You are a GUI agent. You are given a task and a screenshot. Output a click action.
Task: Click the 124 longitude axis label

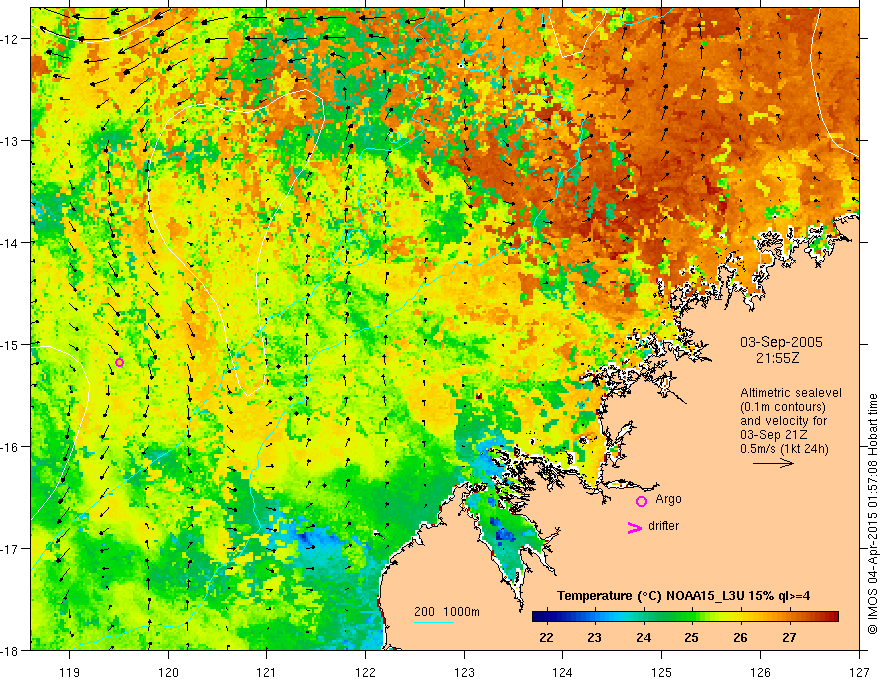click(x=563, y=672)
